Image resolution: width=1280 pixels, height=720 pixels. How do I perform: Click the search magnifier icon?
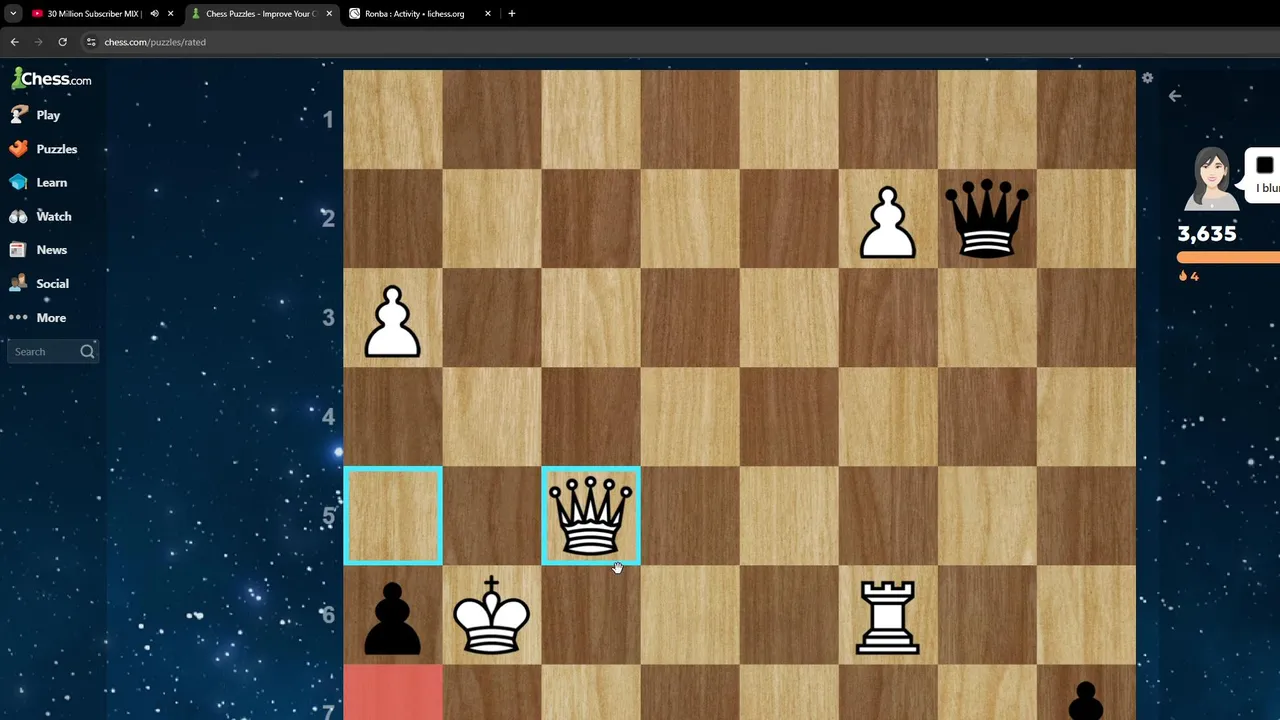pos(87,352)
